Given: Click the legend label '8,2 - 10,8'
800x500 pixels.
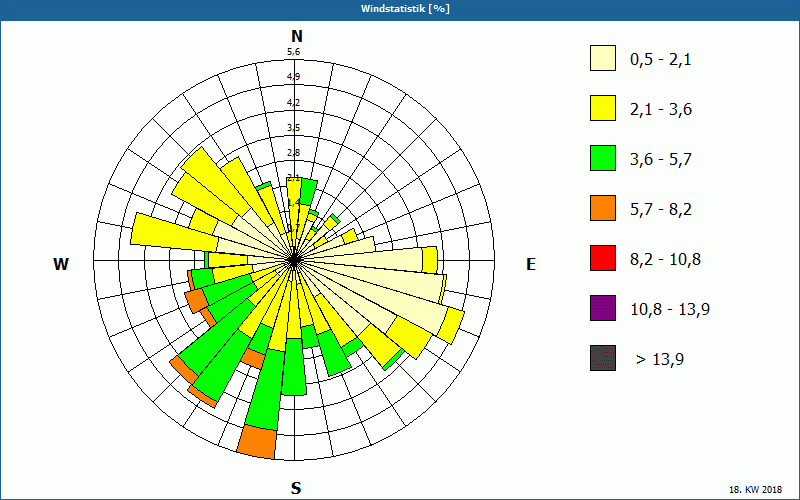Looking at the screenshot, I should (665, 260).
